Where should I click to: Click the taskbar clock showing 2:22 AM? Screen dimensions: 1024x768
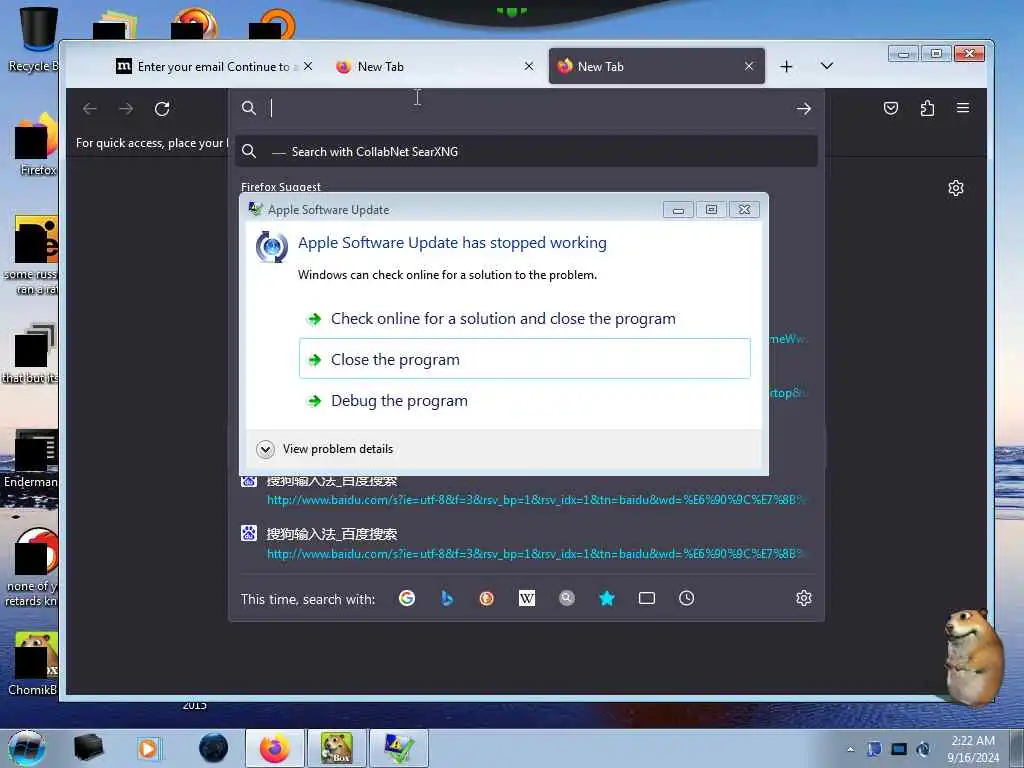(972, 748)
